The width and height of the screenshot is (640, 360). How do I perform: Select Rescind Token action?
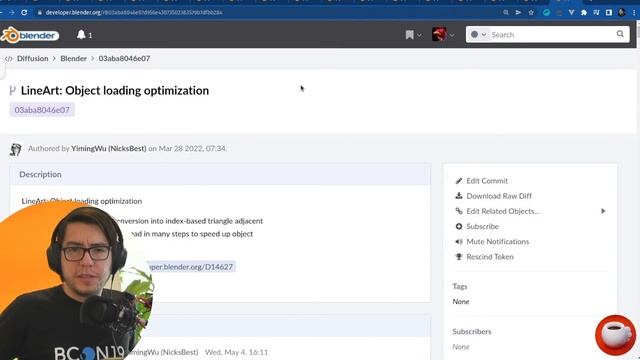coord(490,257)
